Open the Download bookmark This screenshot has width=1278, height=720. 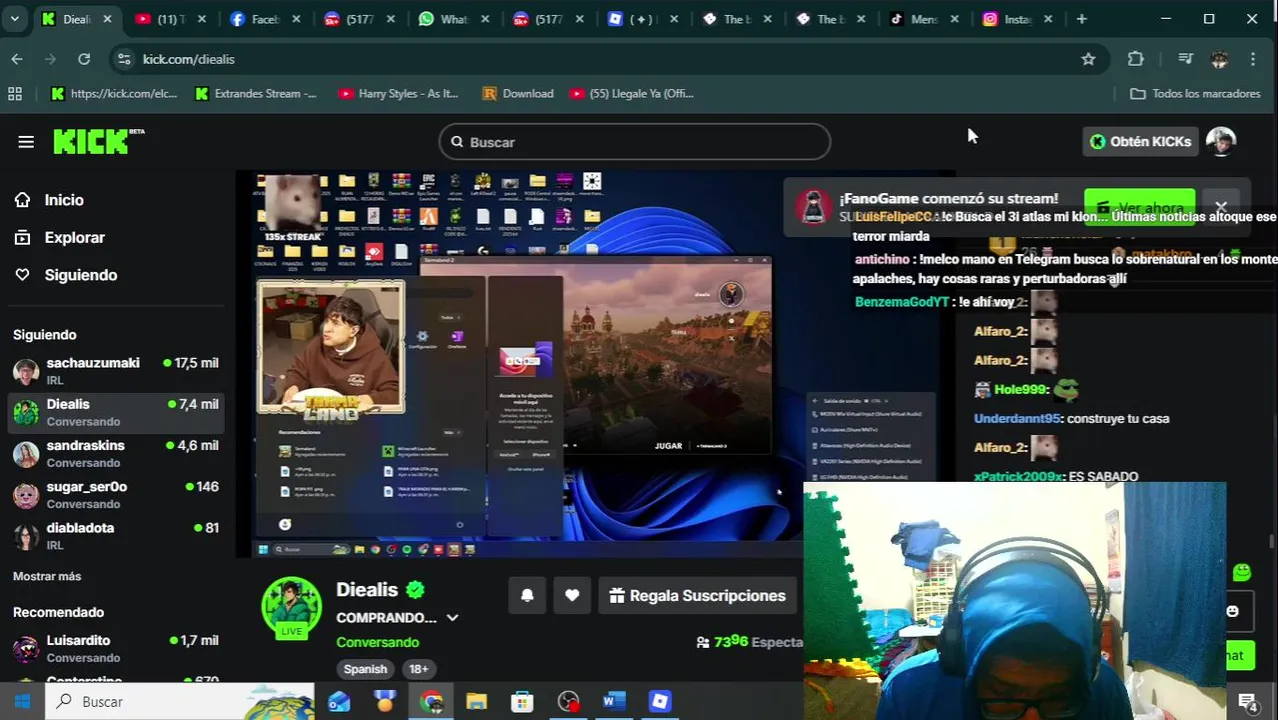518,93
